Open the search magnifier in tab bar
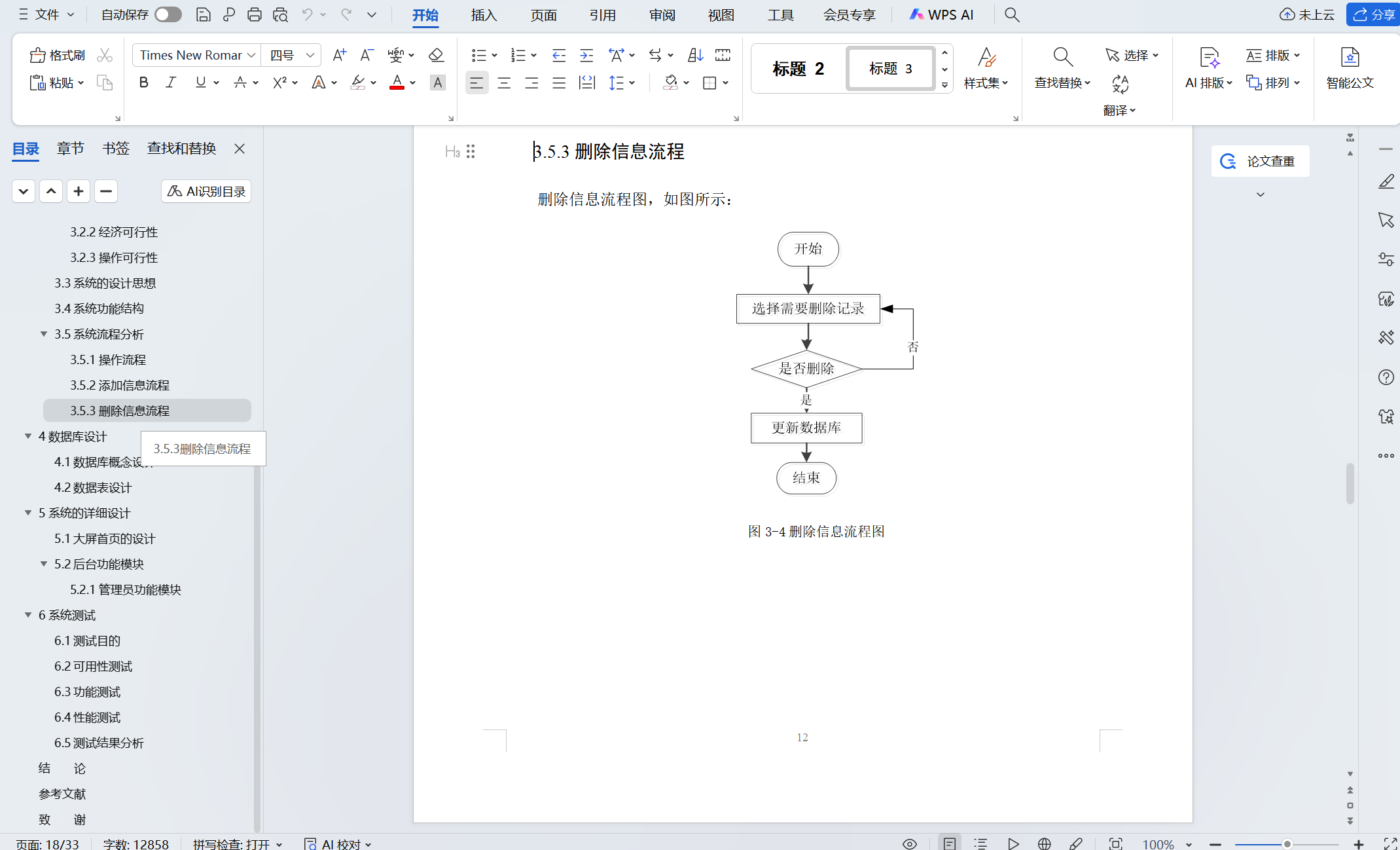Image resolution: width=1400 pixels, height=850 pixels. click(x=1012, y=14)
